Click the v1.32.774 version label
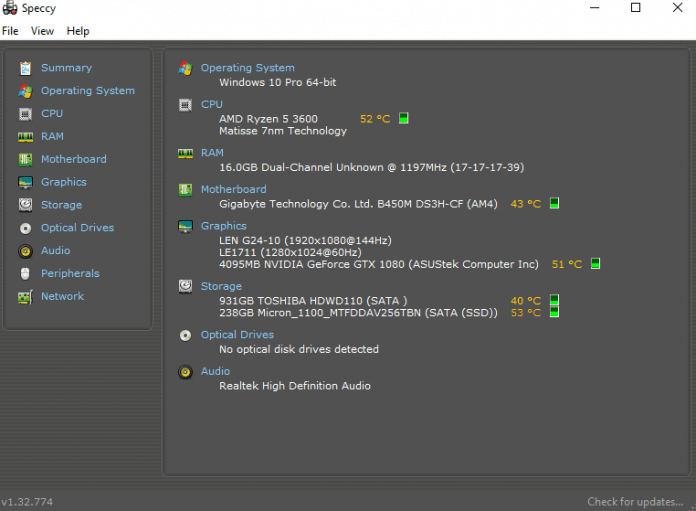 tap(27, 502)
